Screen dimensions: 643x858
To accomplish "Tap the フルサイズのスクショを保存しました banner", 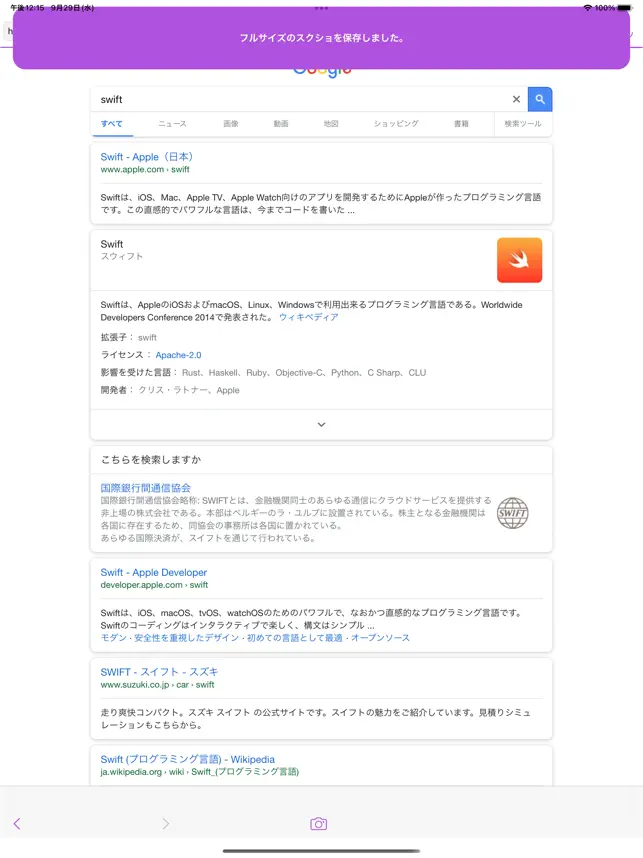I will (321, 38).
